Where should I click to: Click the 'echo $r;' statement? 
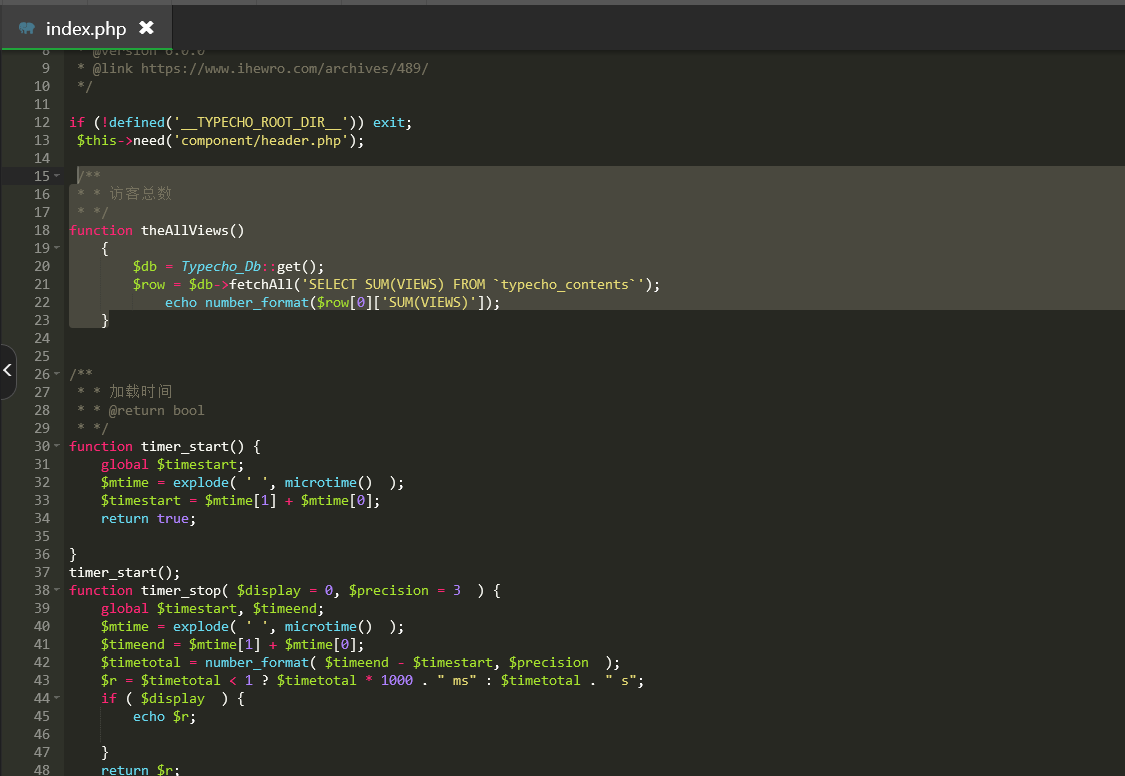164,716
